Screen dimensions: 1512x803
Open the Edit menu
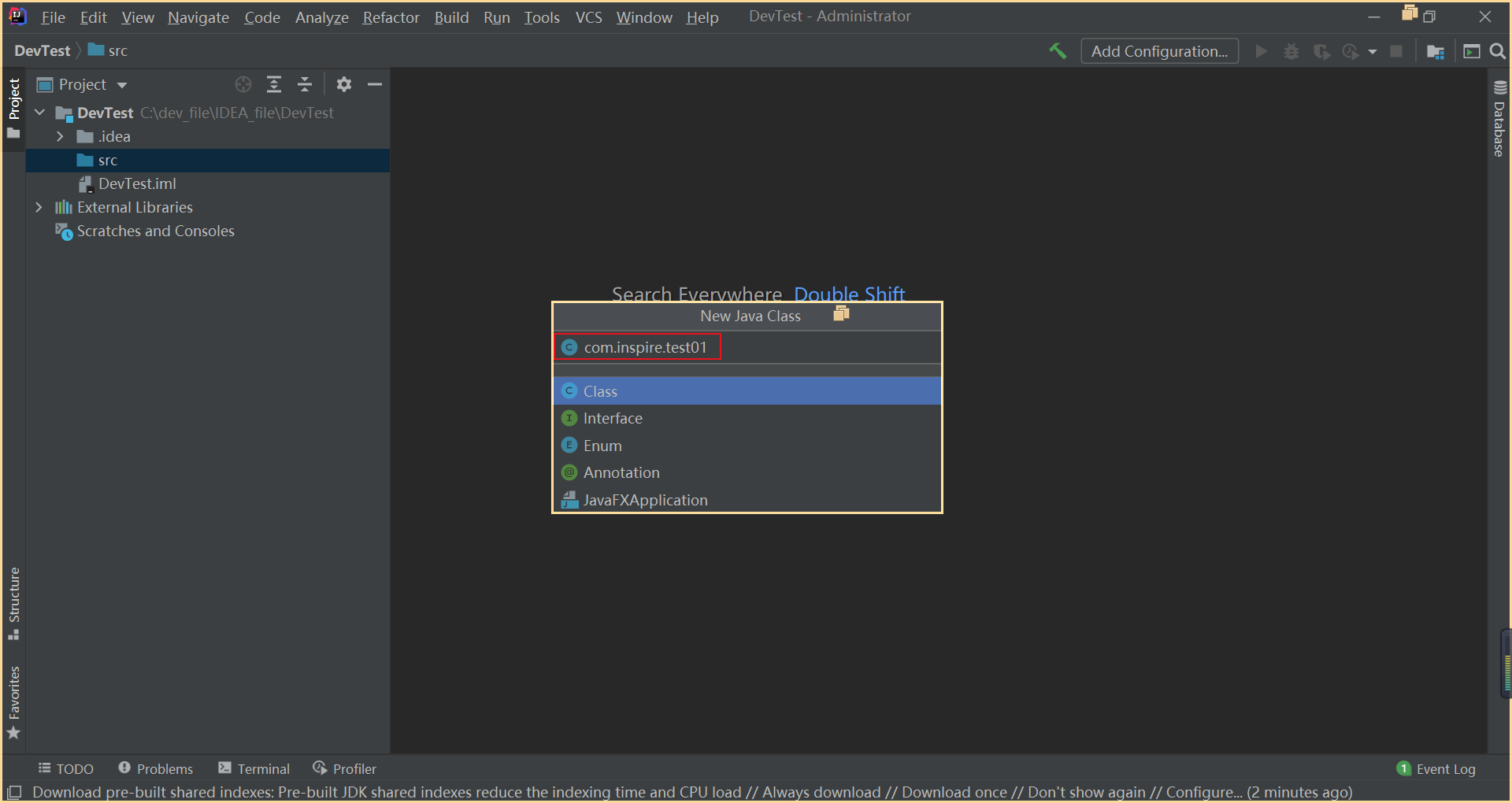click(x=93, y=17)
